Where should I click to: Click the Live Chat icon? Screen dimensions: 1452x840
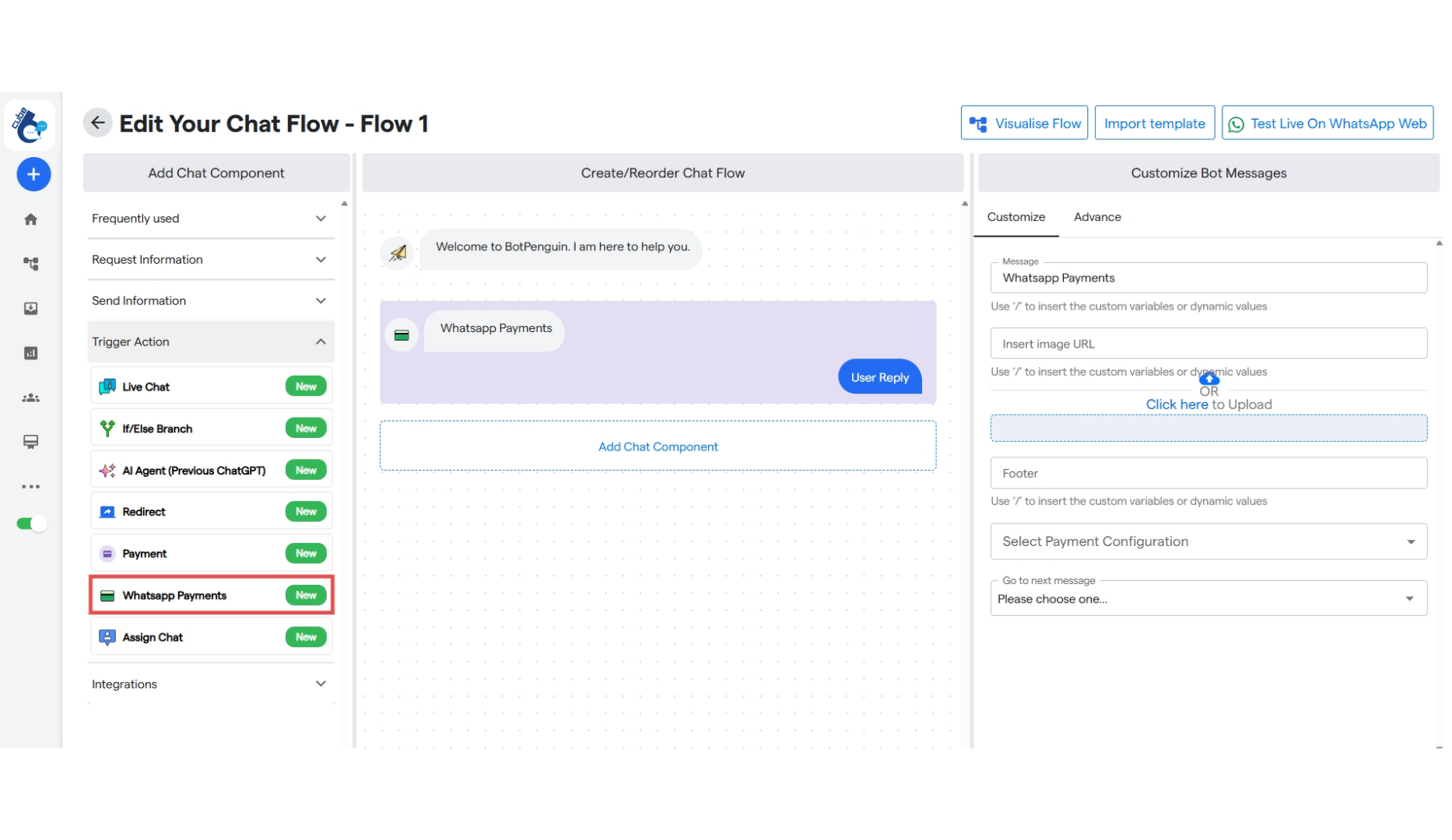tap(107, 387)
